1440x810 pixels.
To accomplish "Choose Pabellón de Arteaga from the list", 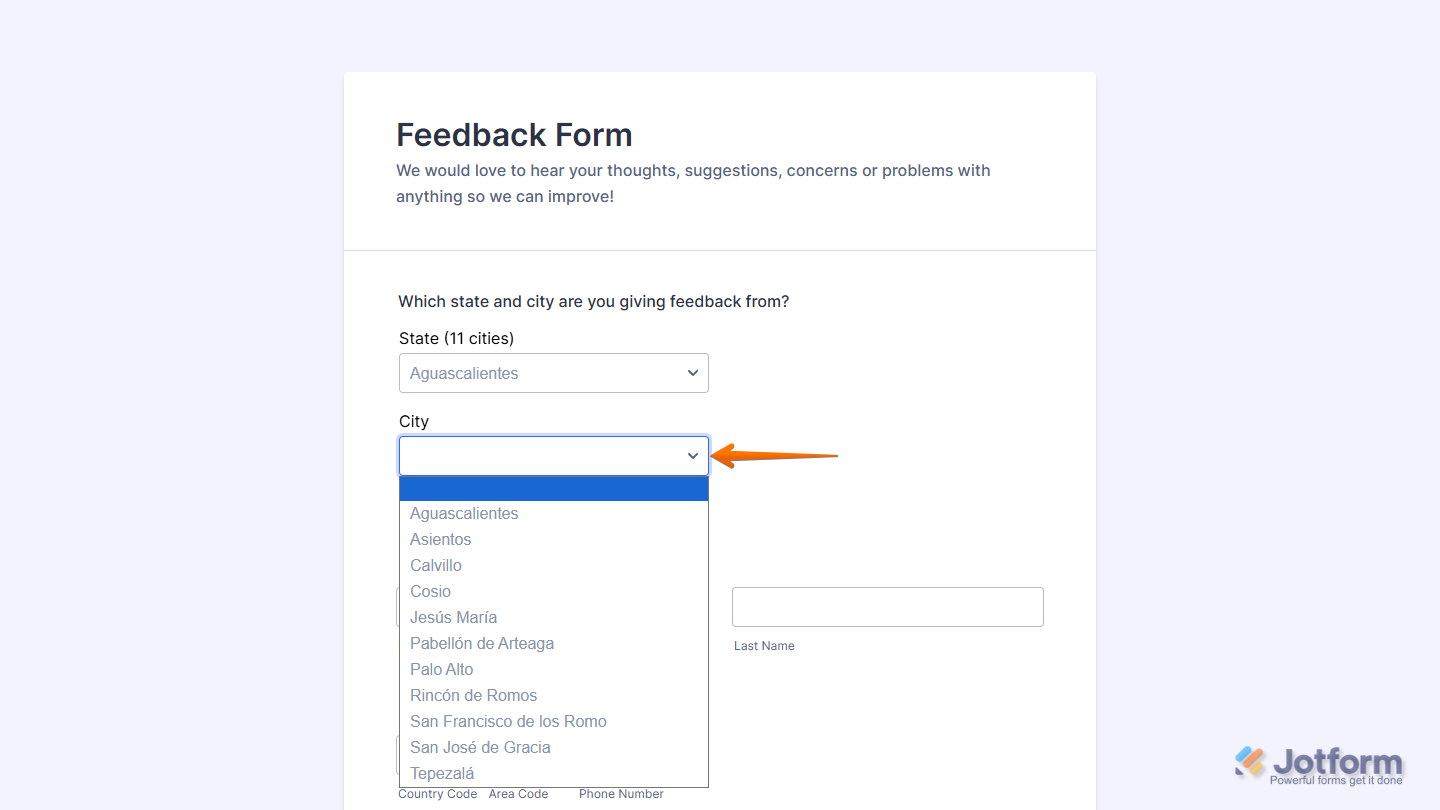I will [482, 643].
